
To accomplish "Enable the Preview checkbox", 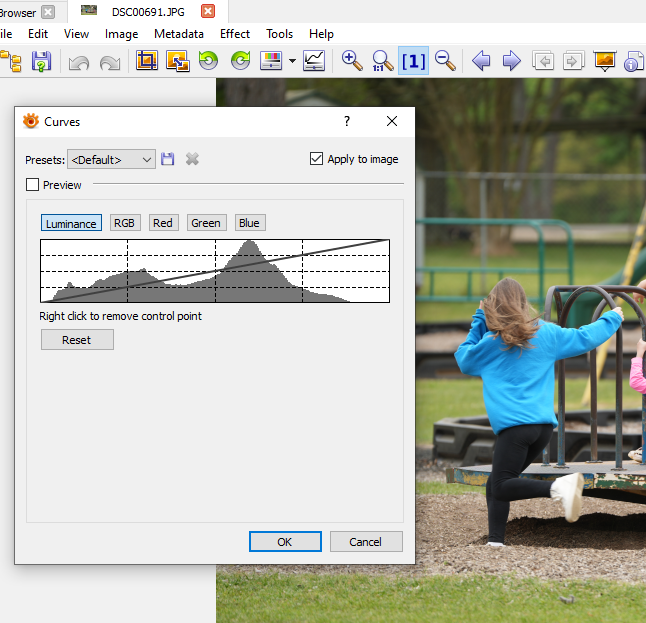I will pos(33,185).
